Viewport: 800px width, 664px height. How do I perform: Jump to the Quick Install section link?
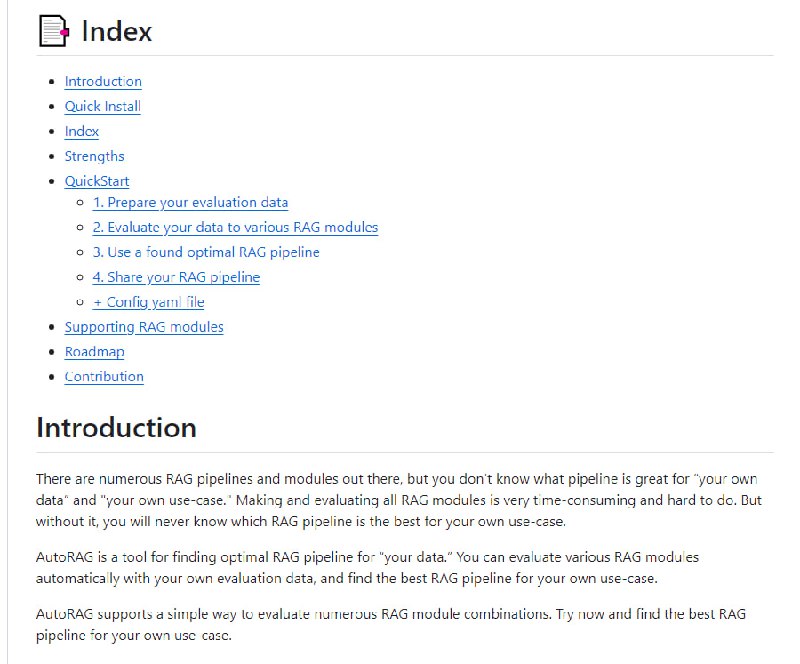102,107
